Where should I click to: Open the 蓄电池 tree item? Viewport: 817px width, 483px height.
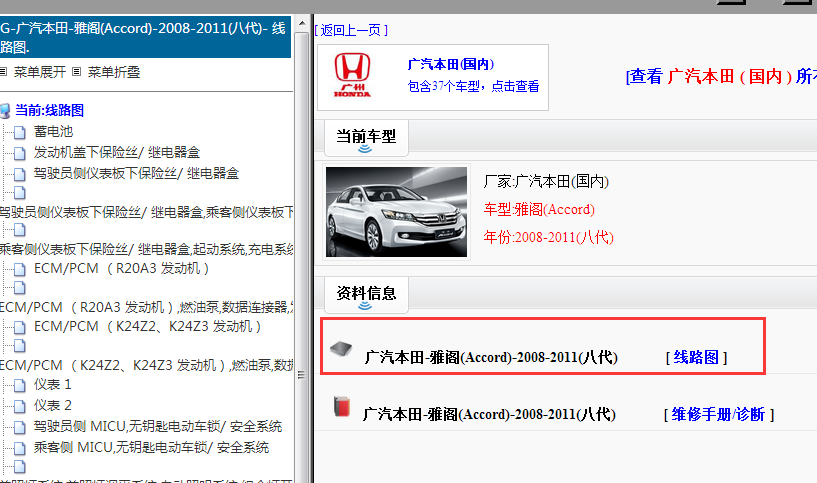[53, 131]
